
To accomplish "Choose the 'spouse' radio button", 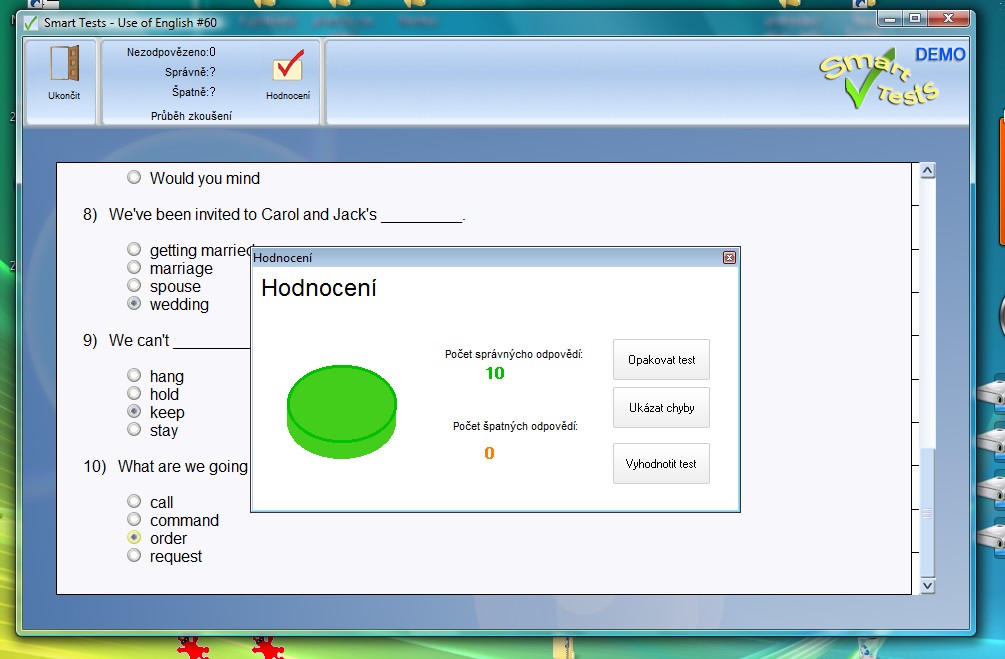I will click(x=134, y=286).
